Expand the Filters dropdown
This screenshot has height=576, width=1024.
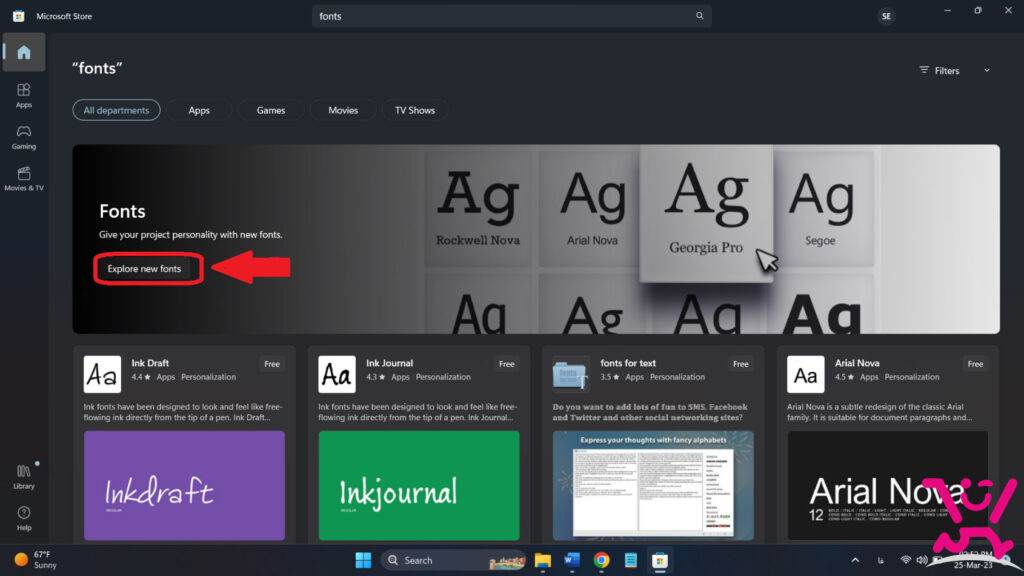point(955,71)
